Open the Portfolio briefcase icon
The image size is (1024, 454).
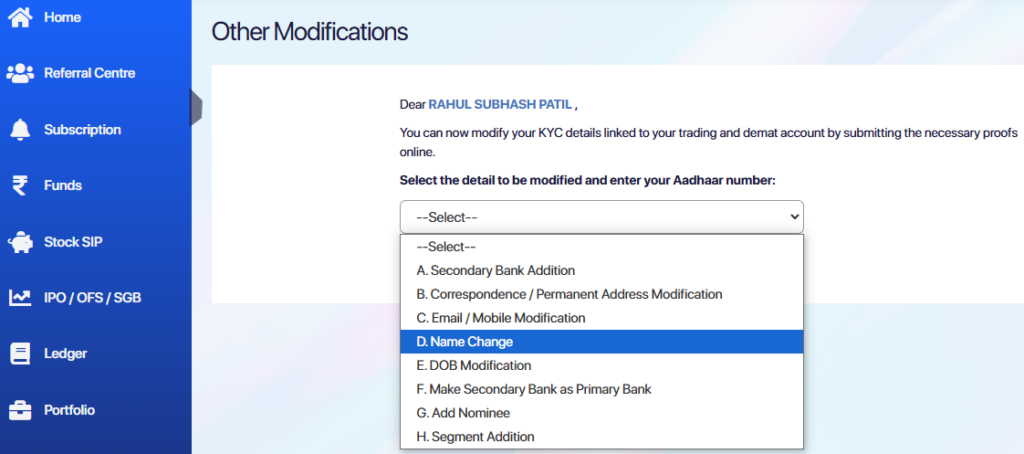(x=20, y=409)
